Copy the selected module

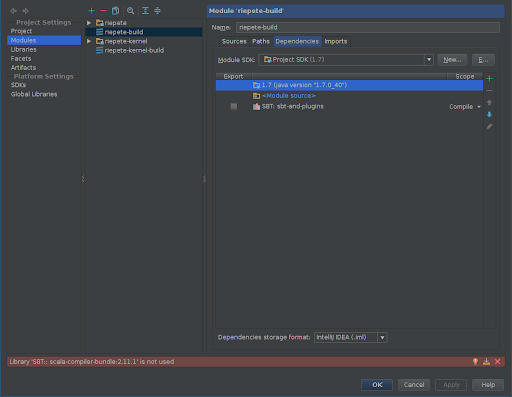tap(115, 11)
